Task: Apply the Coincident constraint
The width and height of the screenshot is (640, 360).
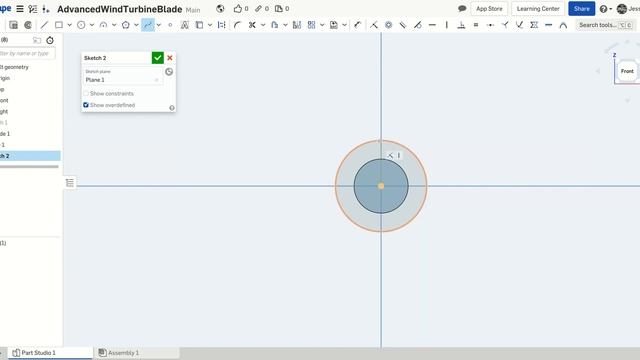Action: (374, 25)
